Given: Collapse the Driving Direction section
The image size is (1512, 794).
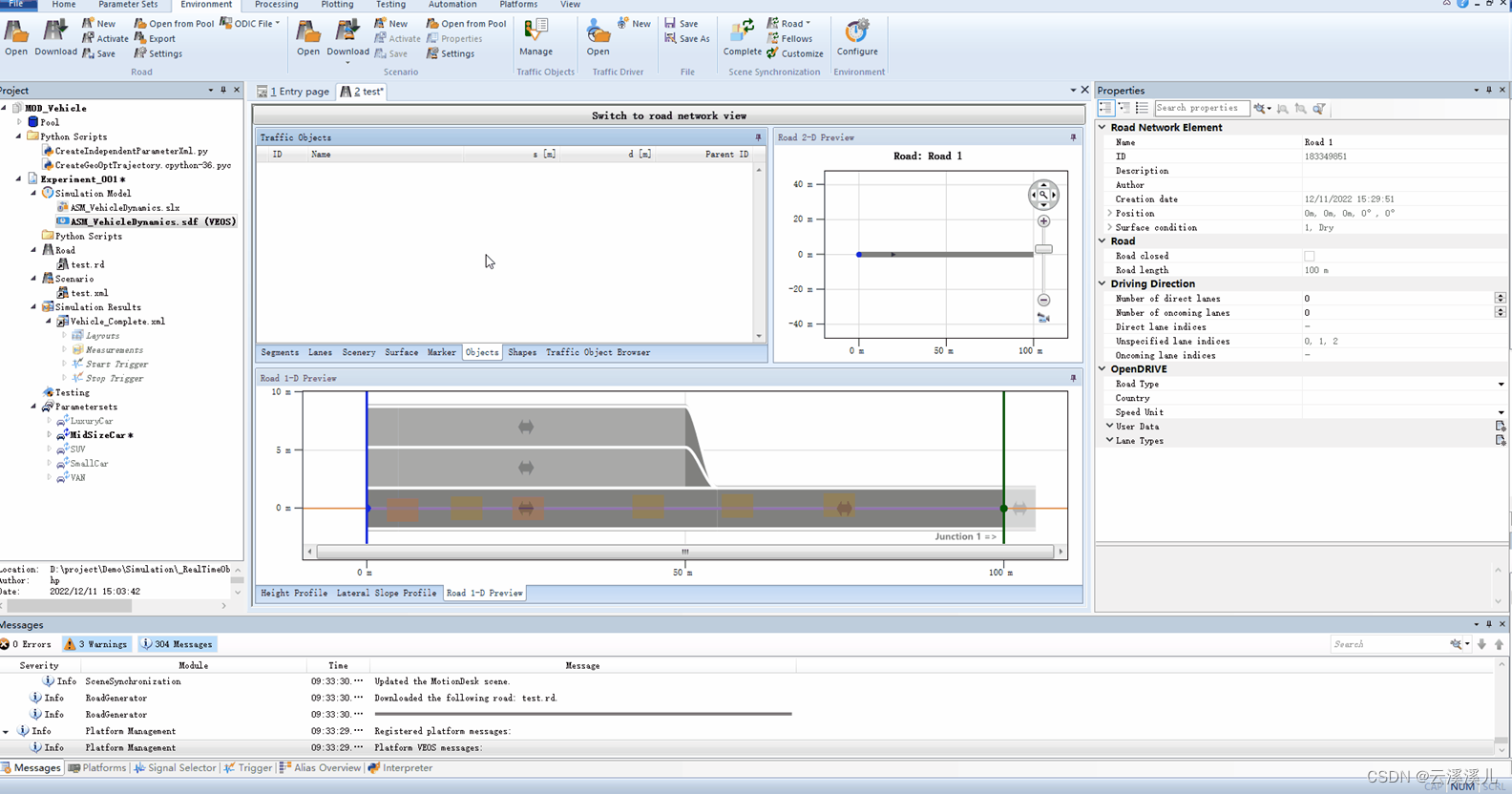Looking at the screenshot, I should [x=1102, y=283].
